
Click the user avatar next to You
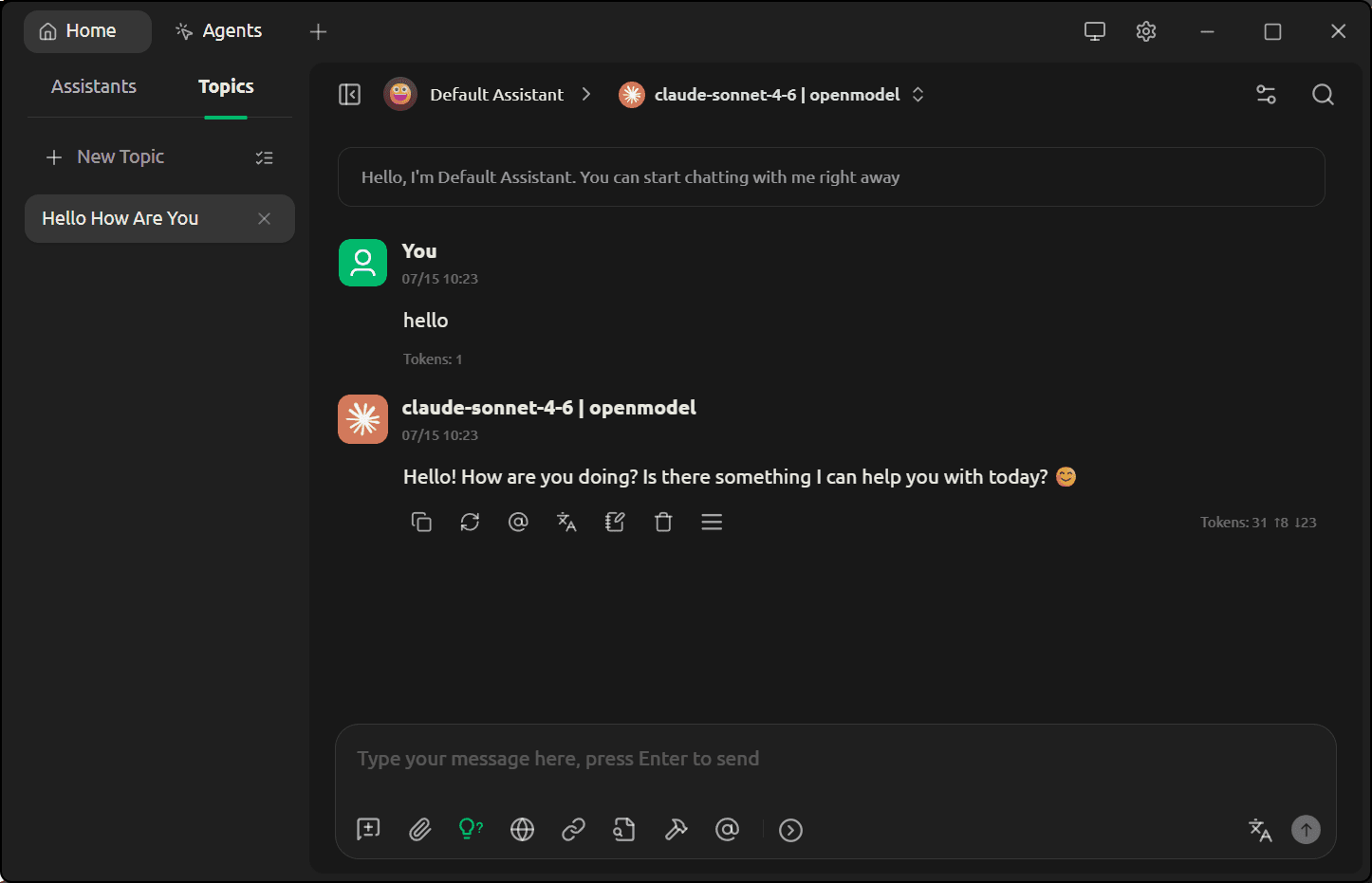[362, 263]
